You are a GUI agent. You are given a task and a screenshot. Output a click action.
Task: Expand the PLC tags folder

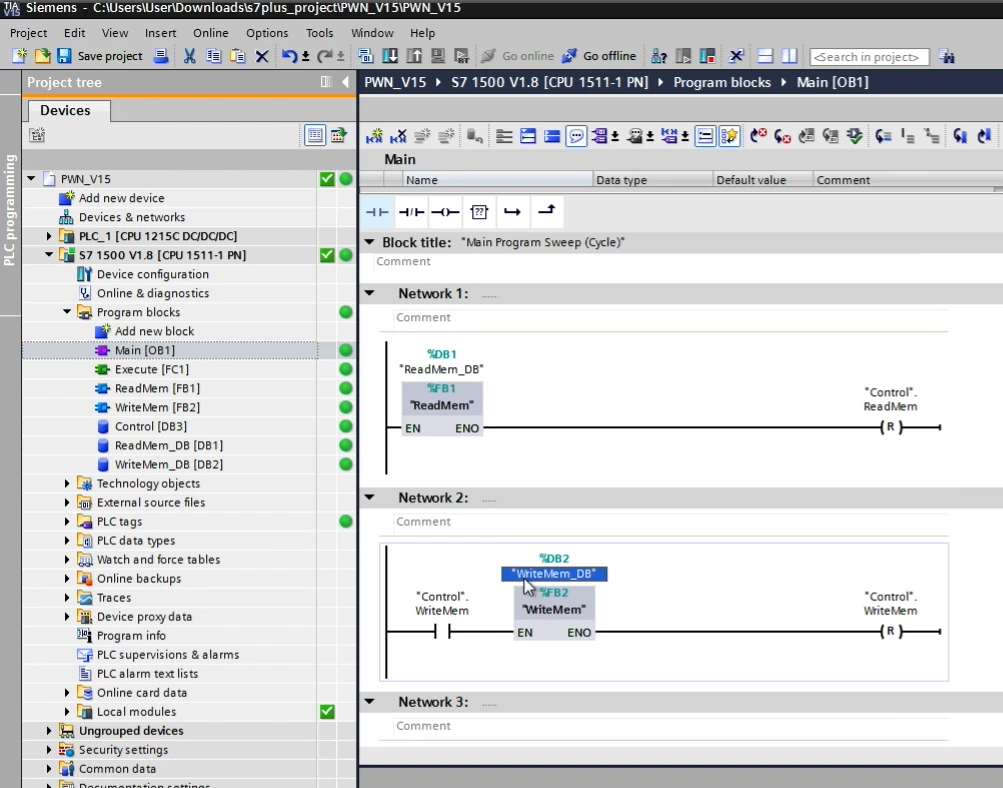pos(68,522)
